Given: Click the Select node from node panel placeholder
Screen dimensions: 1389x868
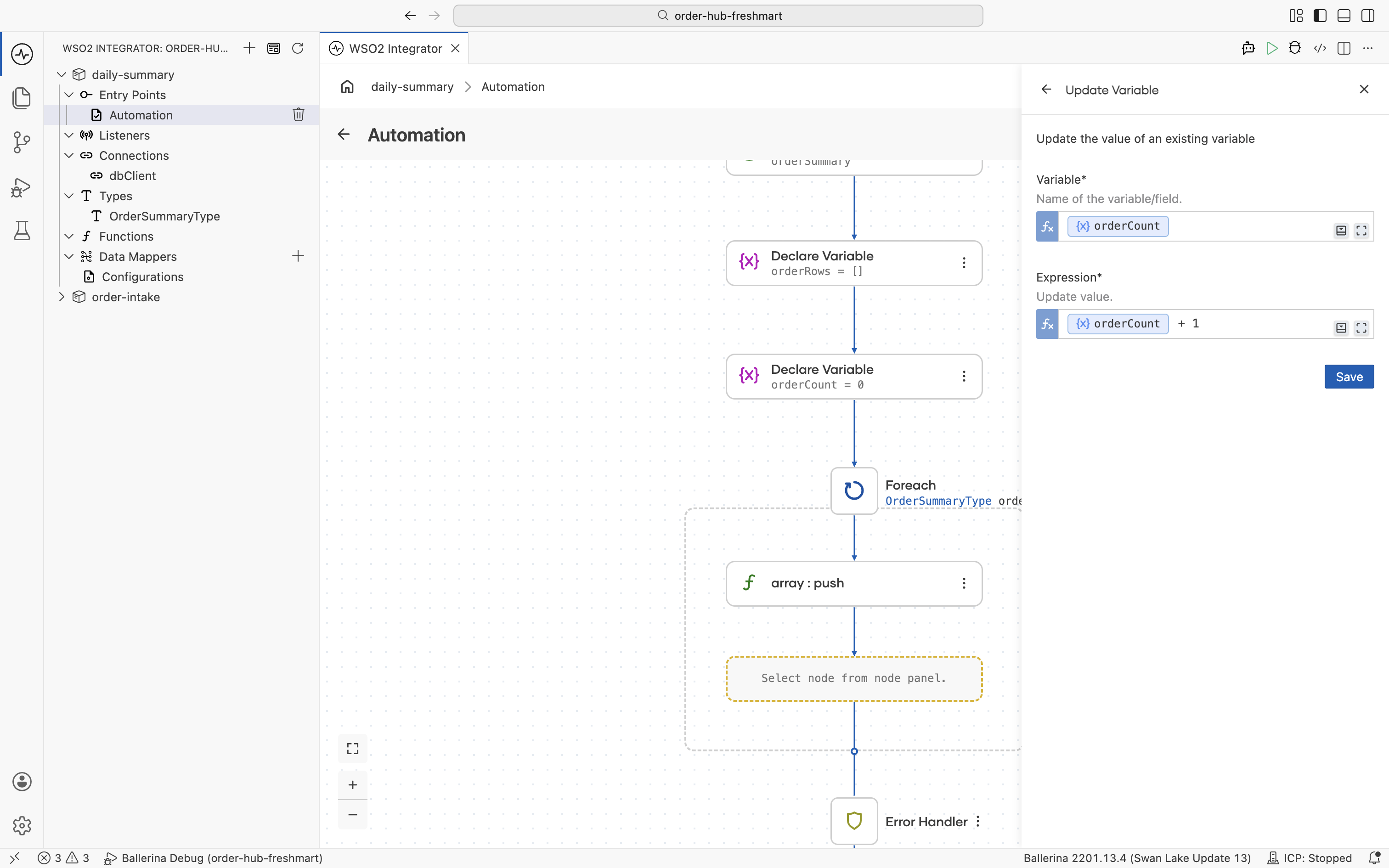Looking at the screenshot, I should click(854, 679).
